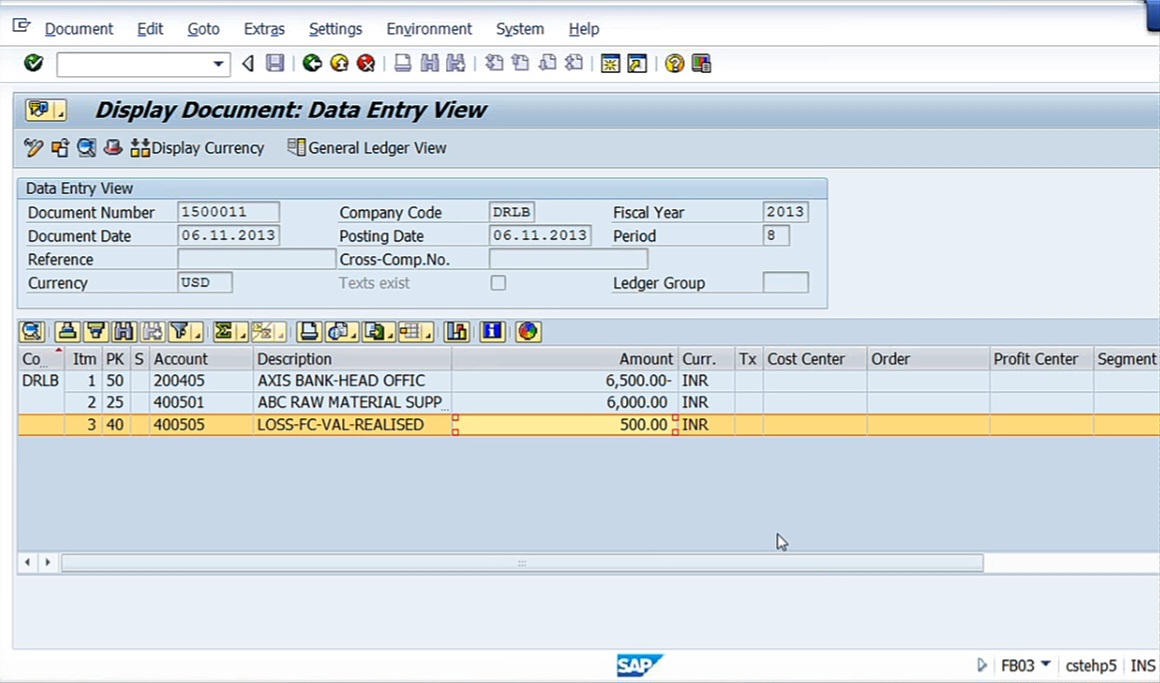The height and width of the screenshot is (683, 1160).
Task: Click the Customize Local Layout icon
Action: click(701, 64)
